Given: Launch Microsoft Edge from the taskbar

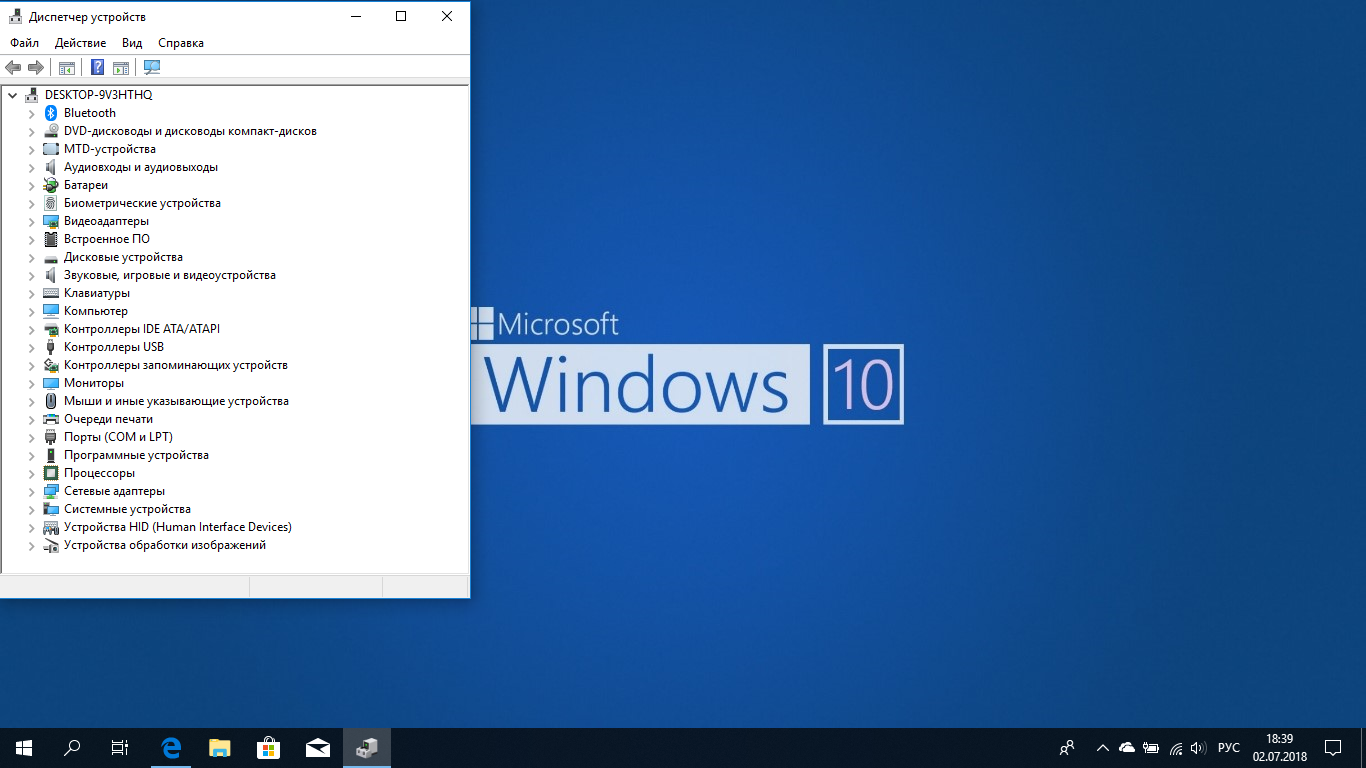Looking at the screenshot, I should (171, 748).
